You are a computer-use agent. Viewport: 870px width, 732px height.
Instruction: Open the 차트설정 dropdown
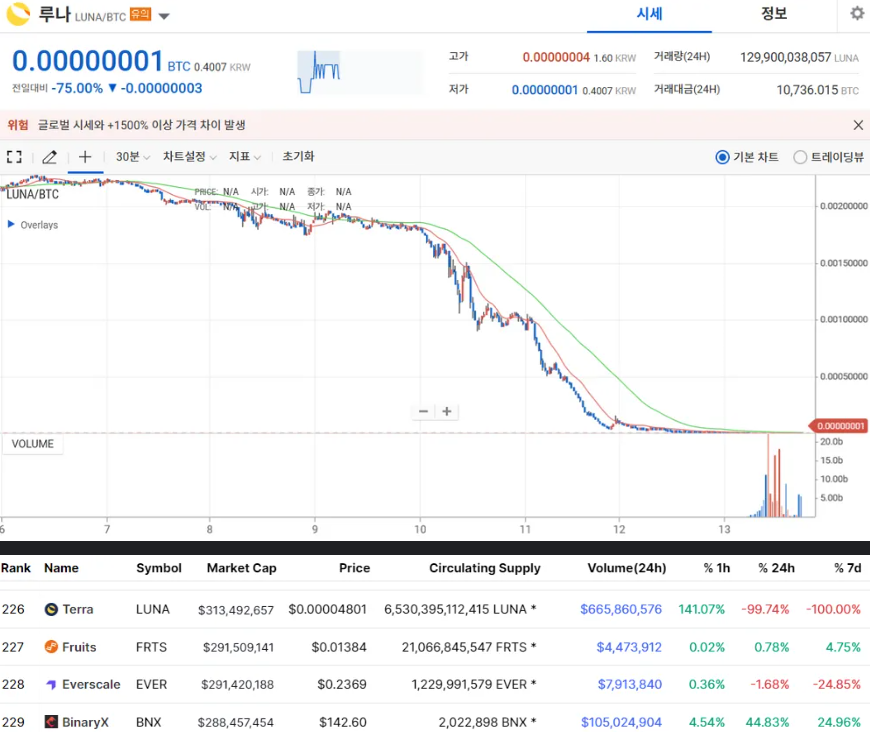coord(189,157)
